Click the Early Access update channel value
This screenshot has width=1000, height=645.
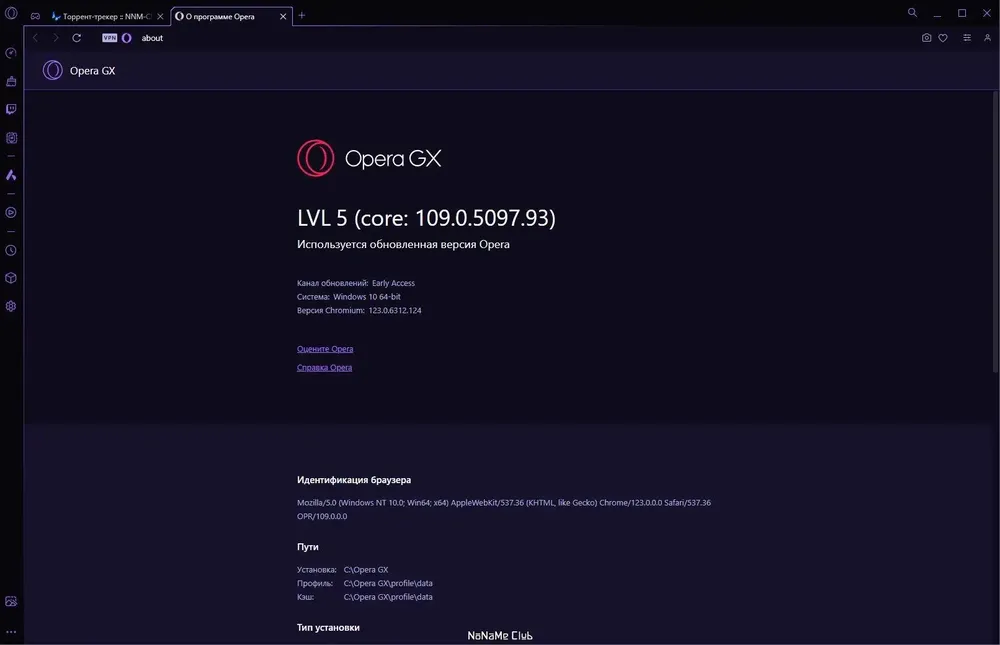[x=393, y=283]
